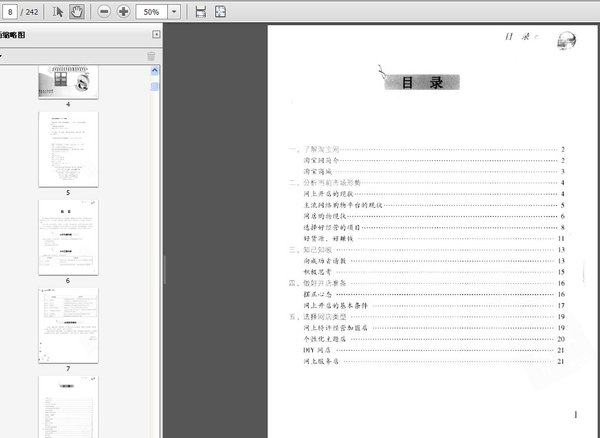Screen dimensions: 600x438
Task: Click the trash icon in thumbnails panel
Action: pos(152,56)
